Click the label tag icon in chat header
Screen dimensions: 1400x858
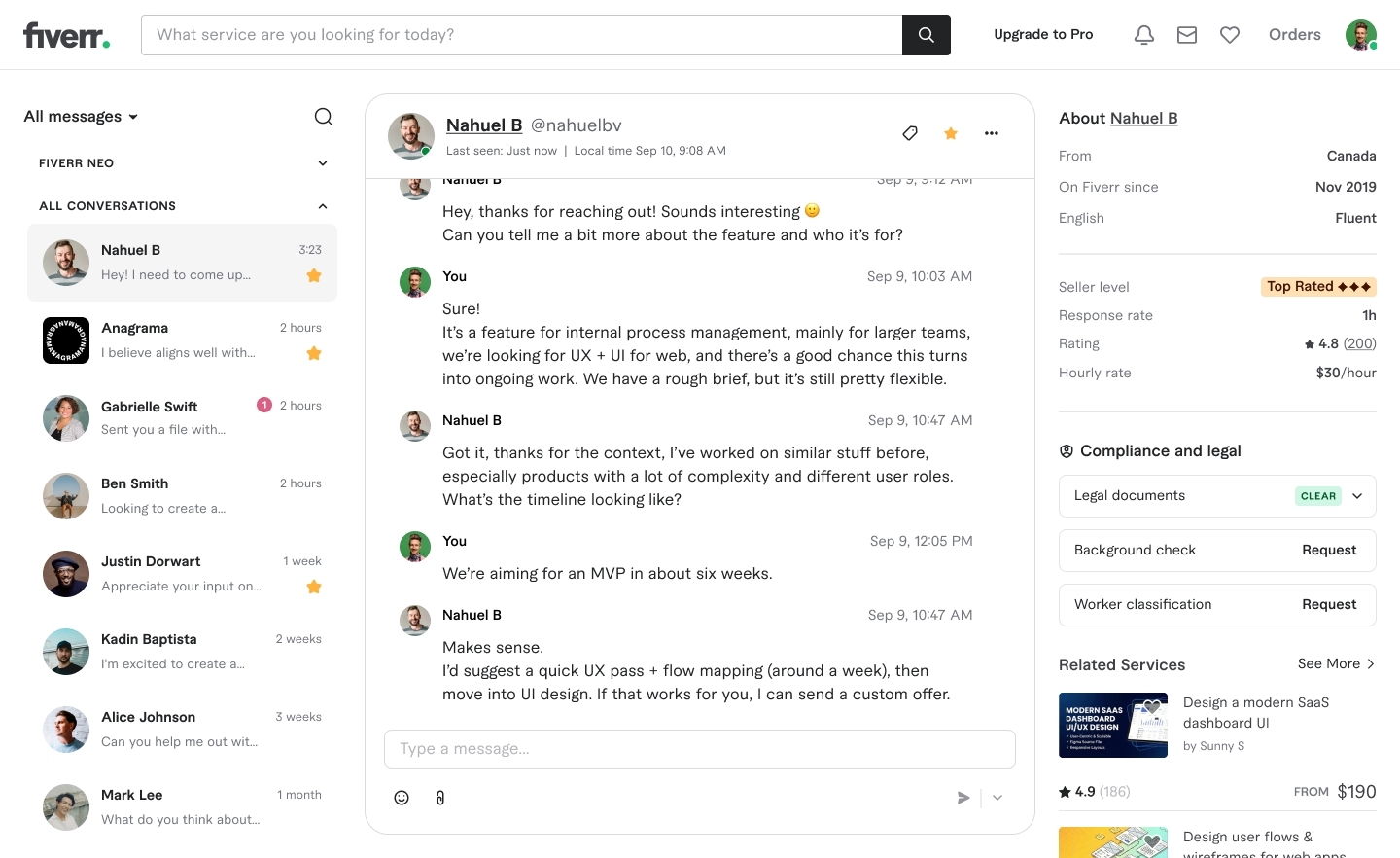tap(910, 133)
